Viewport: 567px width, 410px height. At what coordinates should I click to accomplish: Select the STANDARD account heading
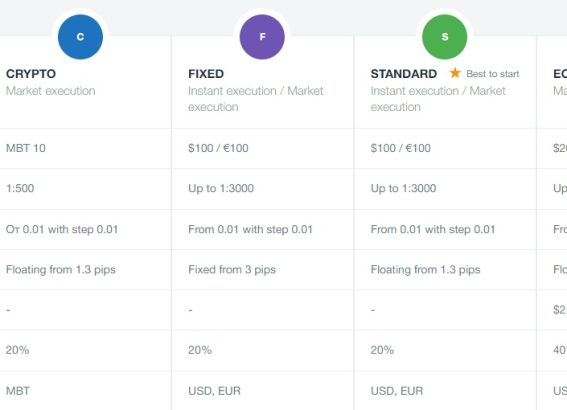click(x=404, y=74)
